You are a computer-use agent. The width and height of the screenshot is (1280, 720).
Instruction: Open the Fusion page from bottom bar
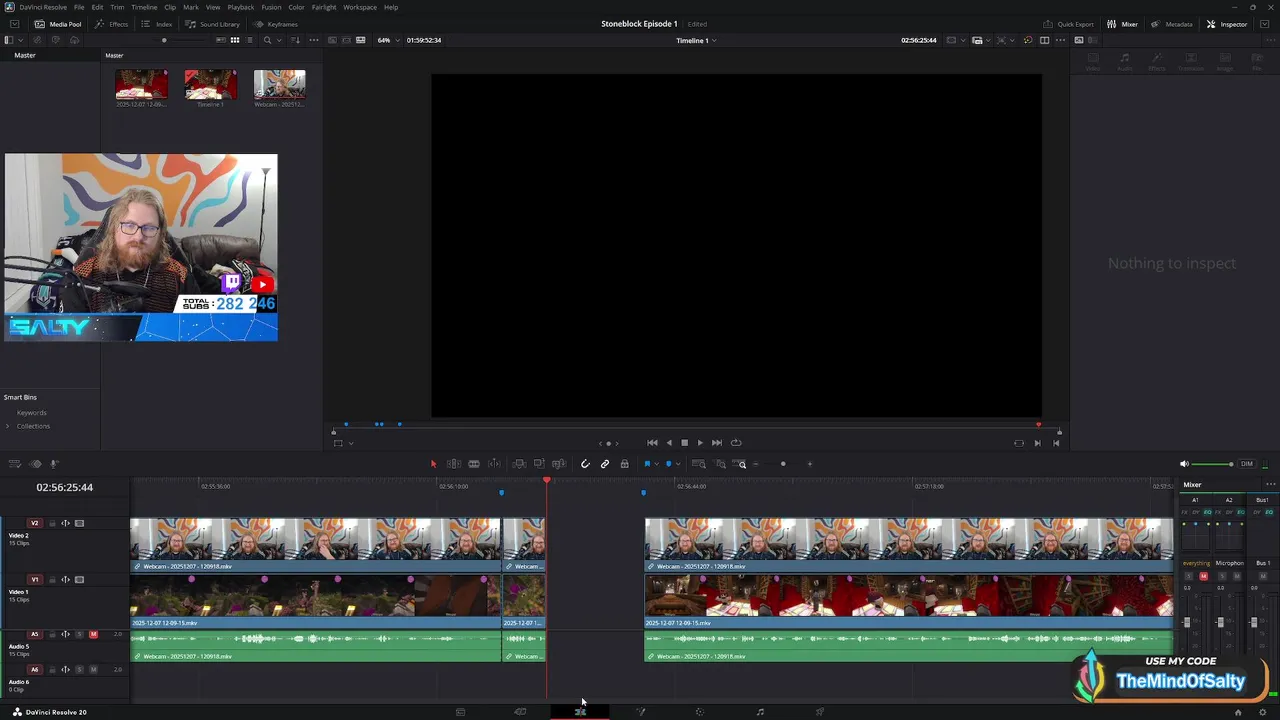pyautogui.click(x=640, y=712)
